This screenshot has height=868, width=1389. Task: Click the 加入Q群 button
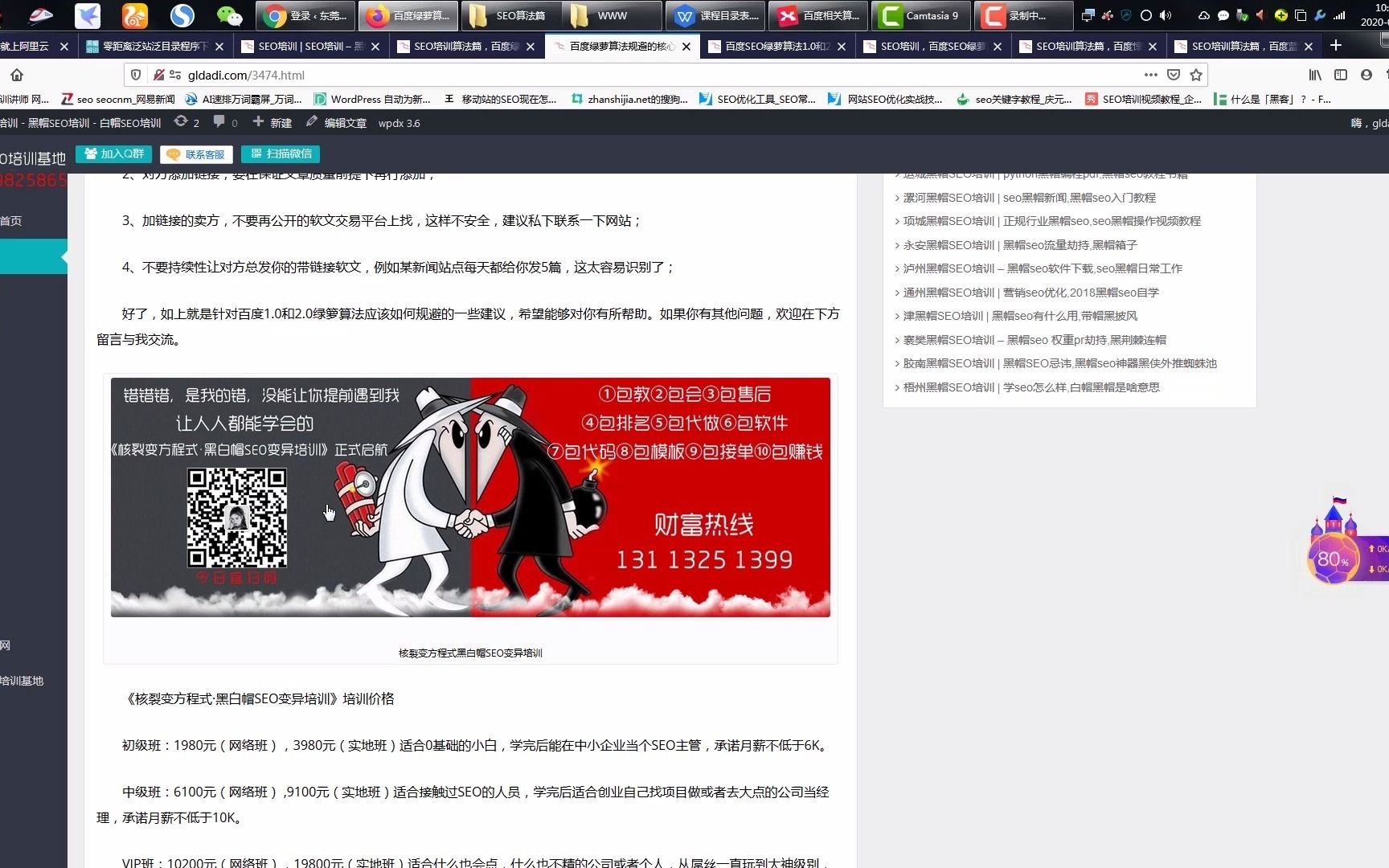[114, 154]
